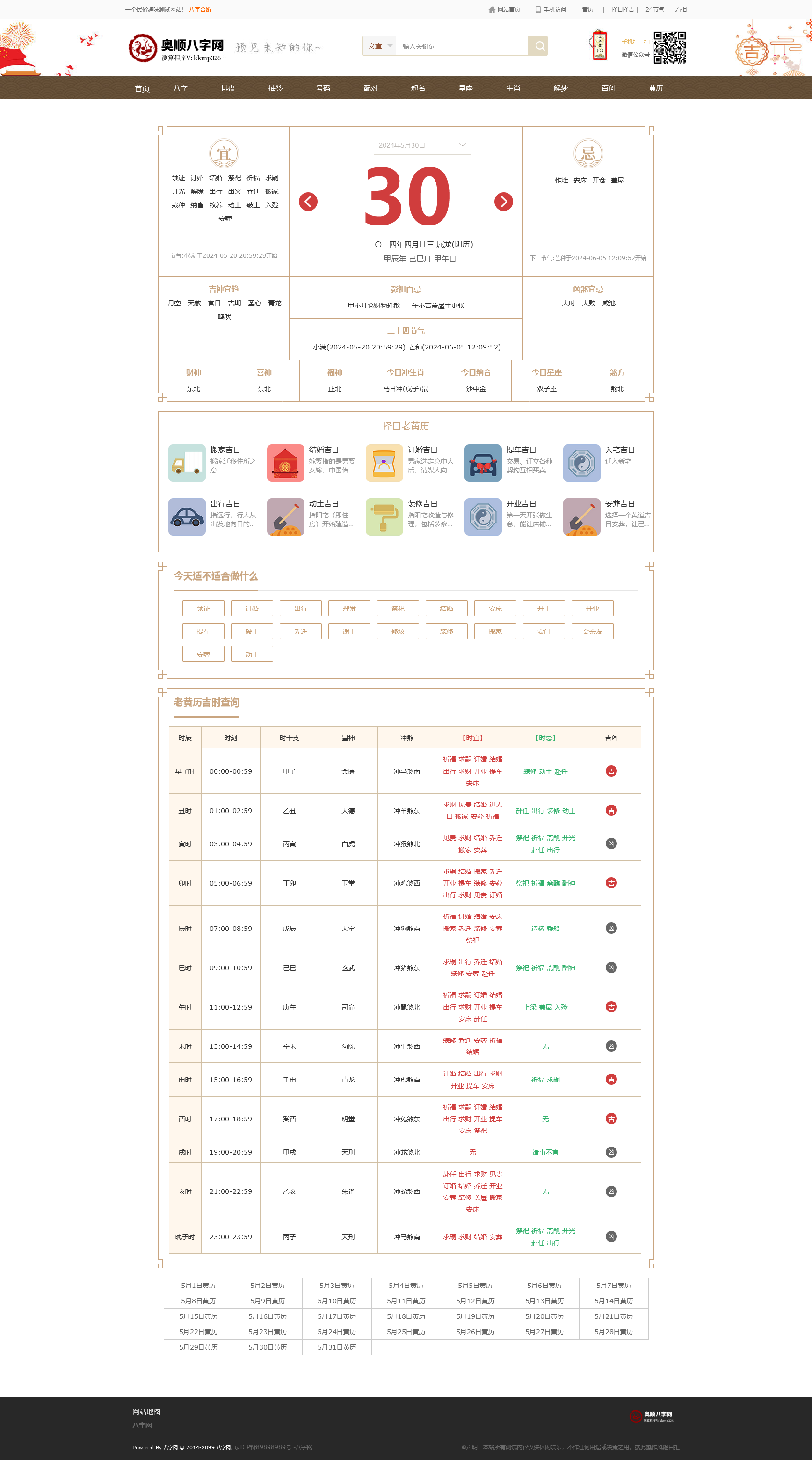Click the 领证 tag button

pyautogui.click(x=203, y=608)
